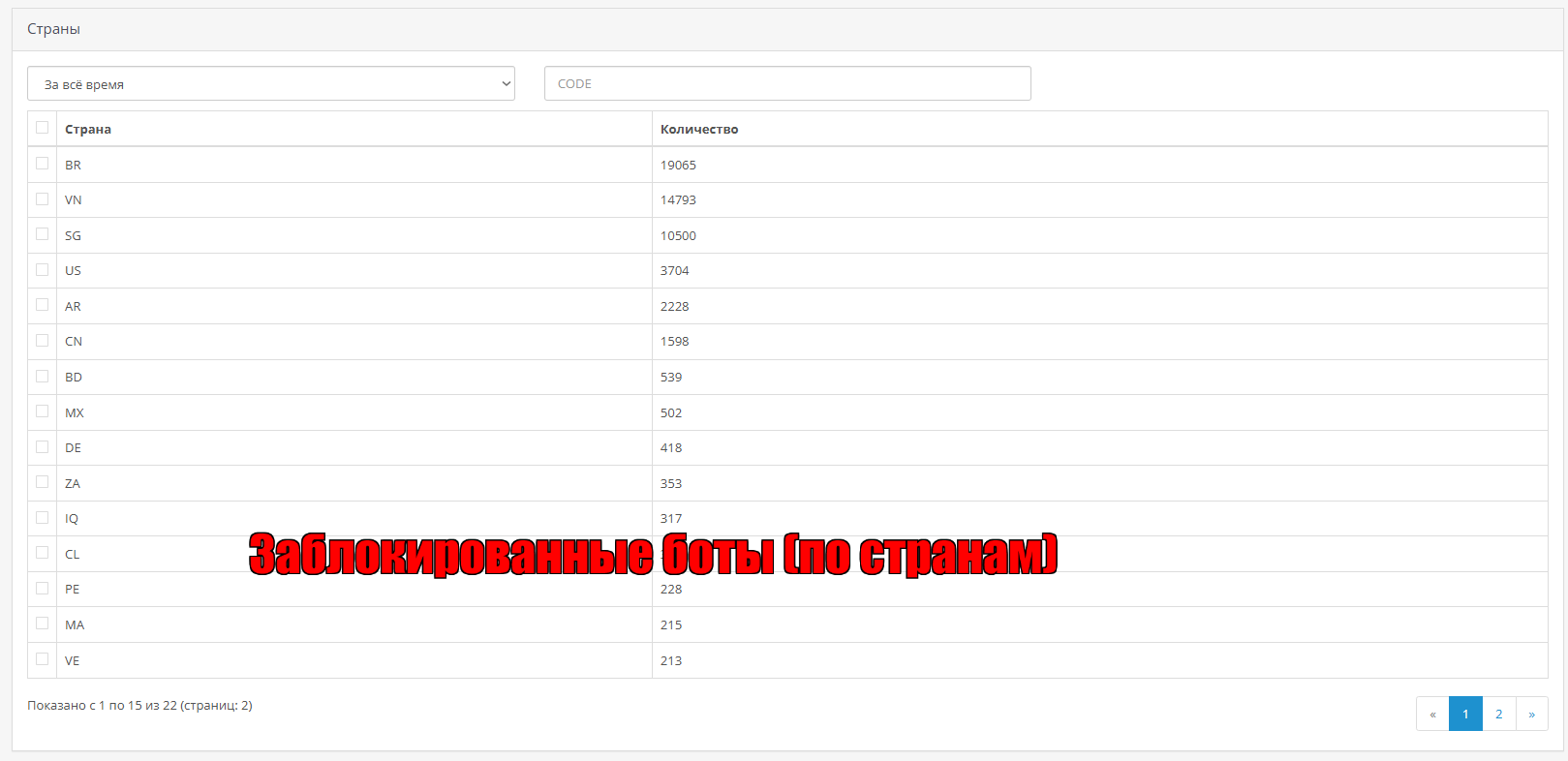This screenshot has height=761, width=1568.
Task: Check the box for the AR row
Action: (x=42, y=305)
